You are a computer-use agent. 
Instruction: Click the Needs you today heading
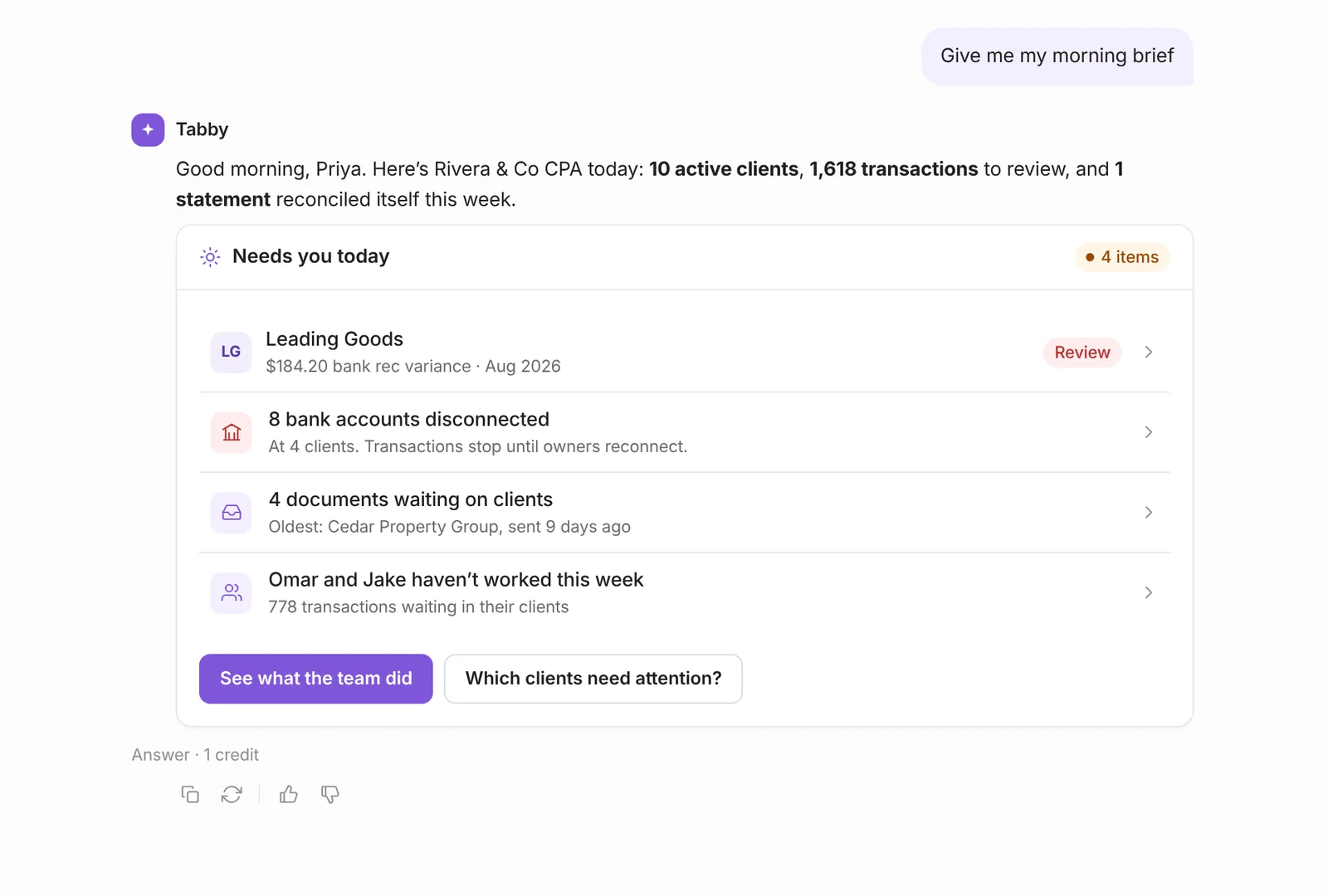311,256
